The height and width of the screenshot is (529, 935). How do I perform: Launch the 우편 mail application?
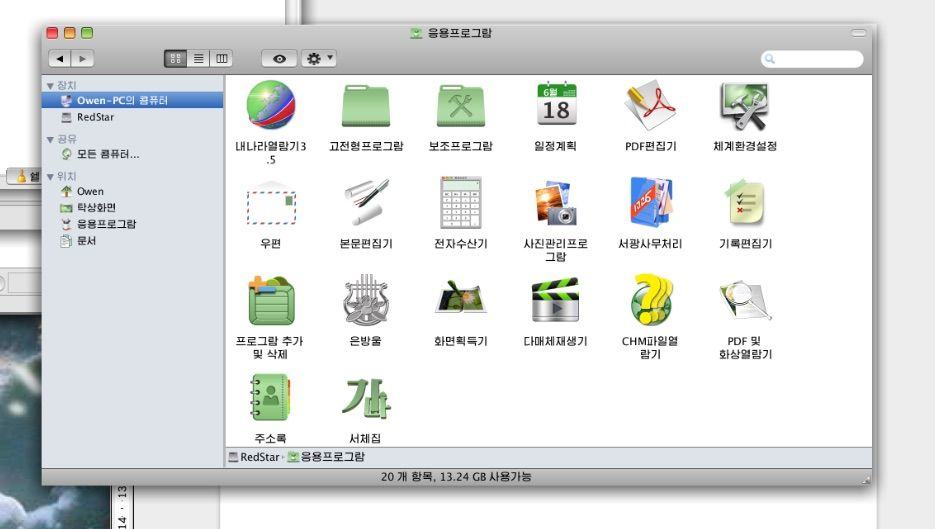coord(270,203)
